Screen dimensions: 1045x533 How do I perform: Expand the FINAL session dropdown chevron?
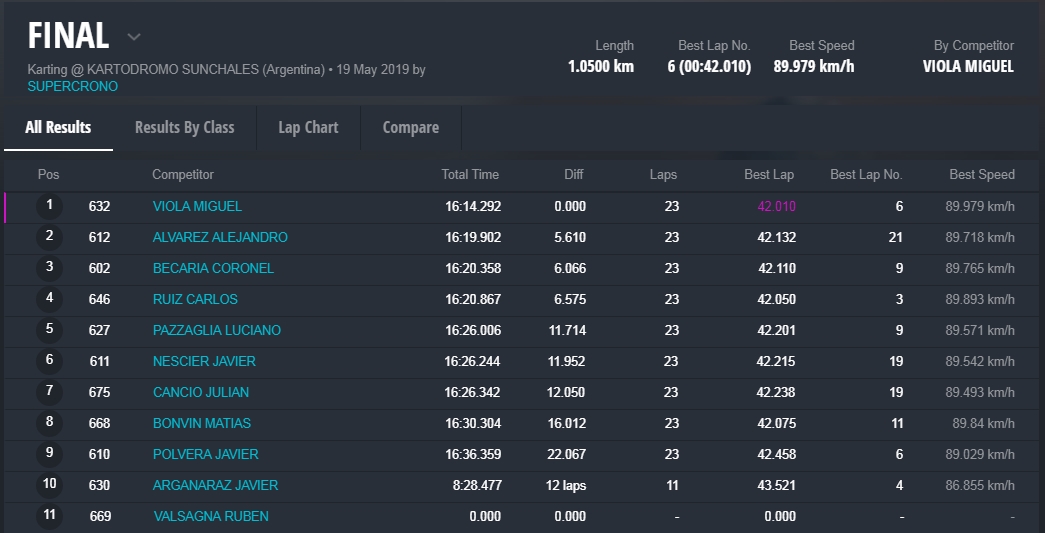click(134, 37)
